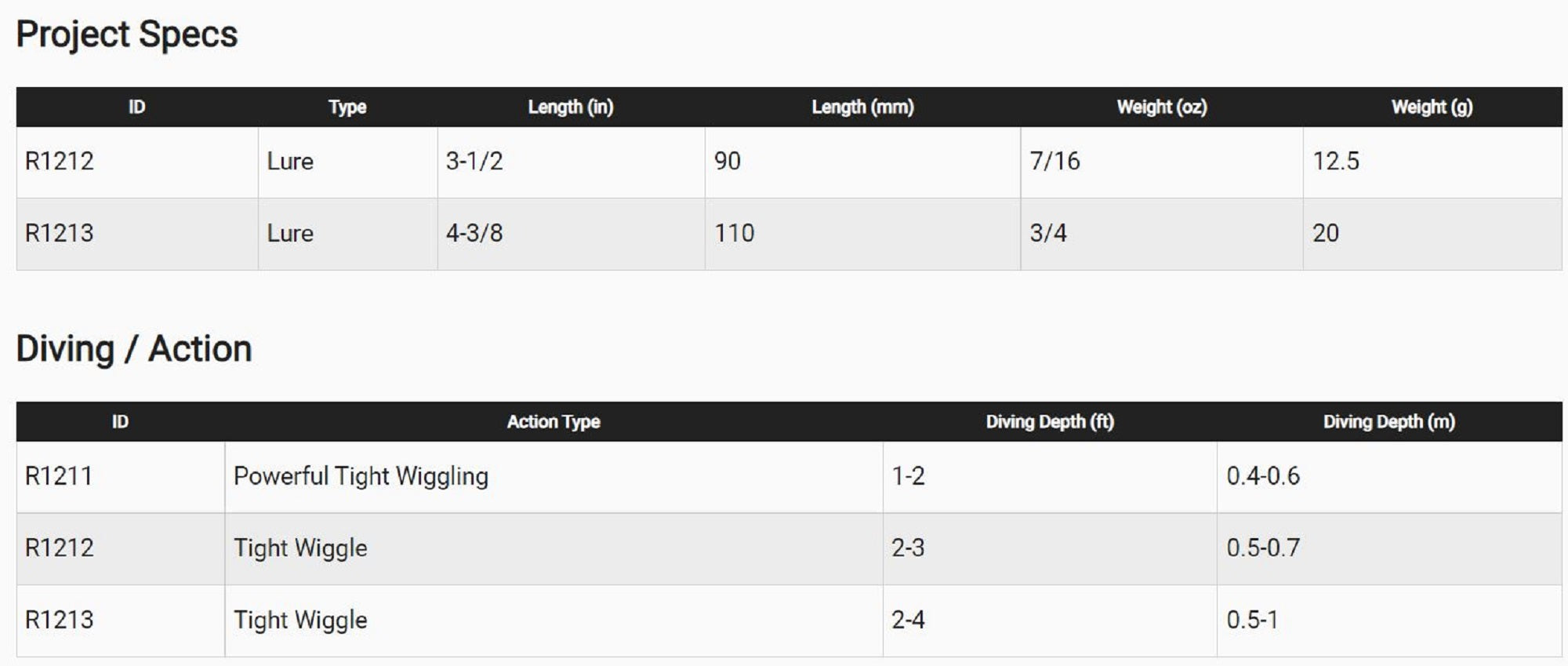This screenshot has width=1568, height=666.
Task: Click the Length (mm) column header
Action: pos(862,107)
